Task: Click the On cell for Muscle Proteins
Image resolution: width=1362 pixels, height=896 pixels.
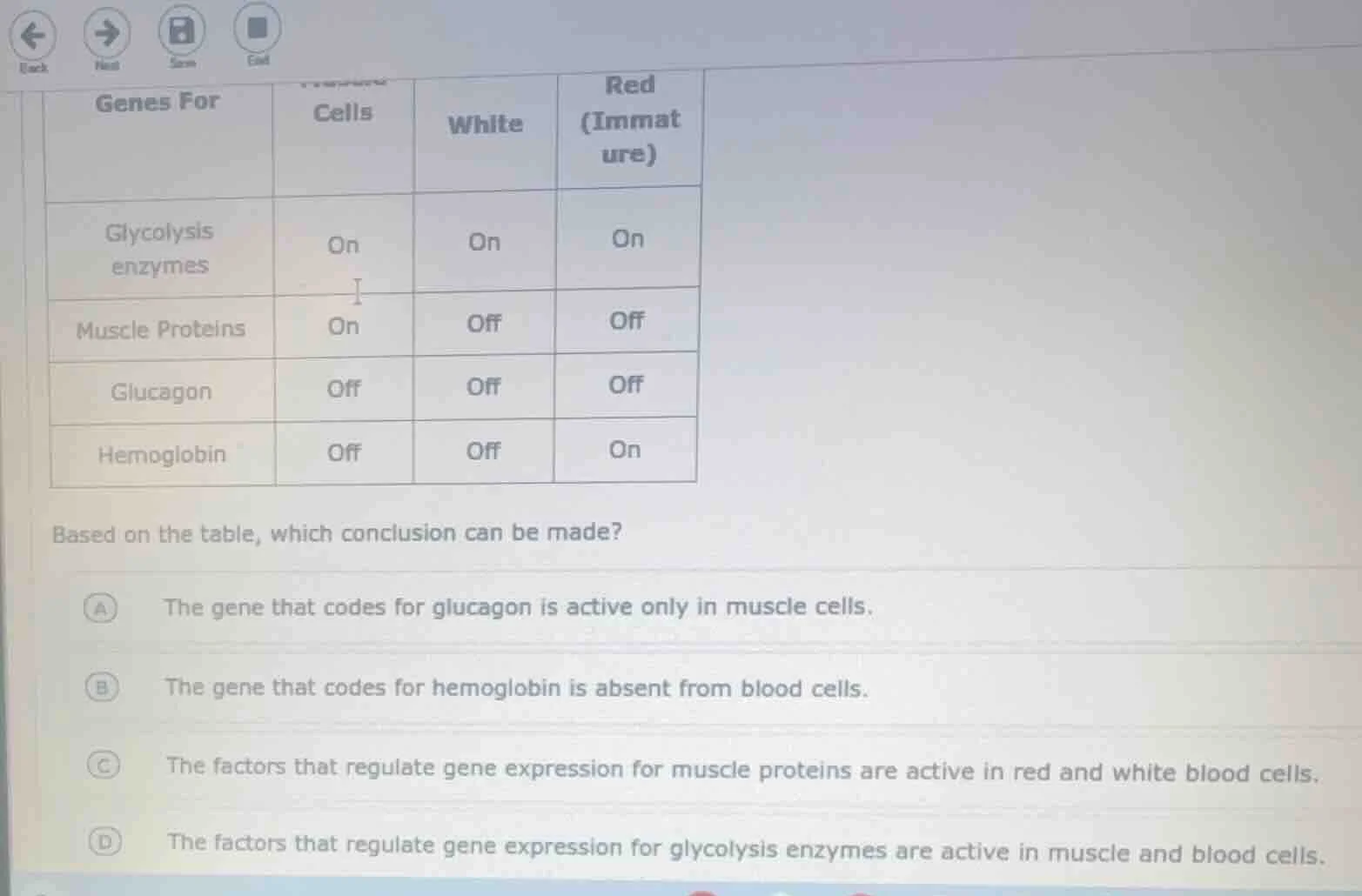Action: click(343, 326)
